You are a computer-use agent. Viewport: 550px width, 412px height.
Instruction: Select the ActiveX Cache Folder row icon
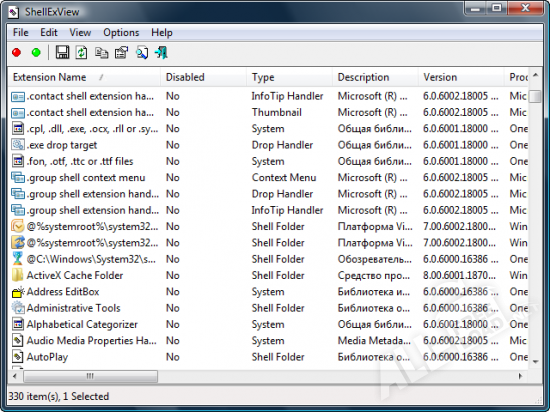pos(18,276)
